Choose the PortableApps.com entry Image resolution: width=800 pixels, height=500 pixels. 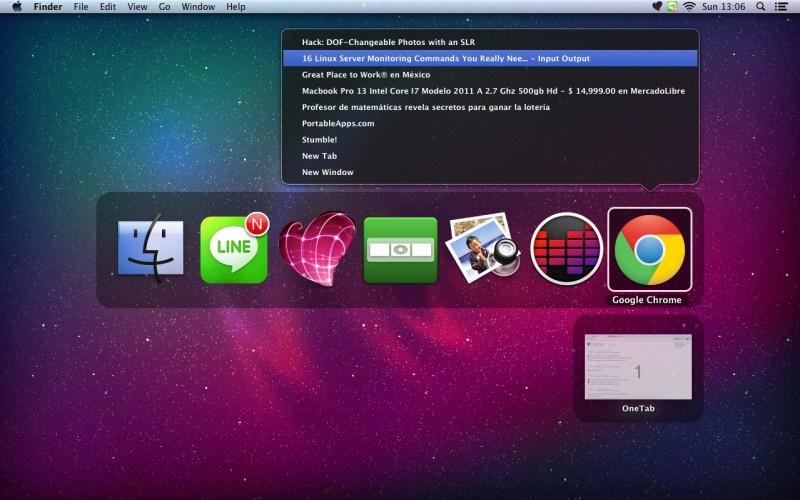338,123
